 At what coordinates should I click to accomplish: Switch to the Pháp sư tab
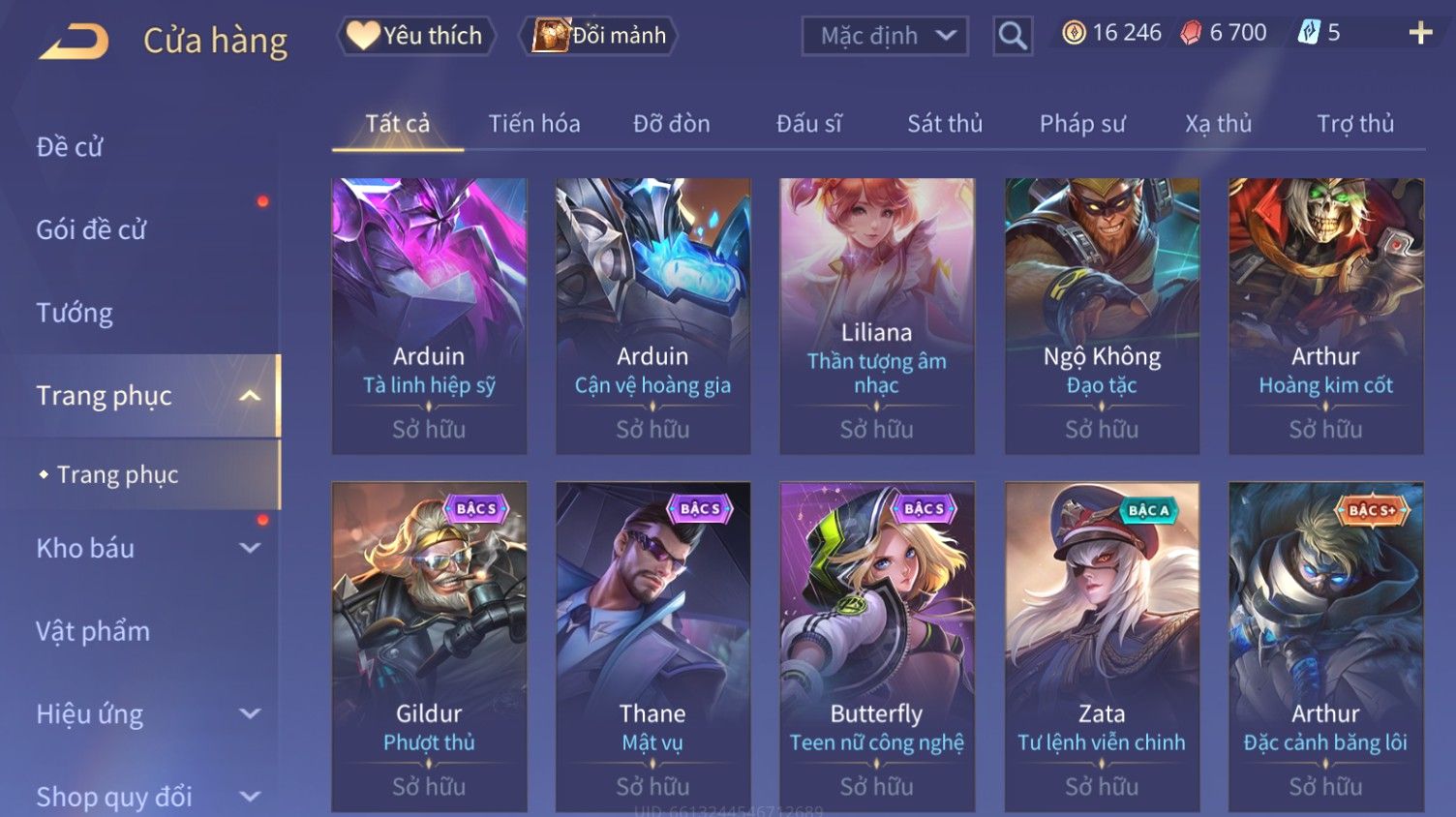1082,124
